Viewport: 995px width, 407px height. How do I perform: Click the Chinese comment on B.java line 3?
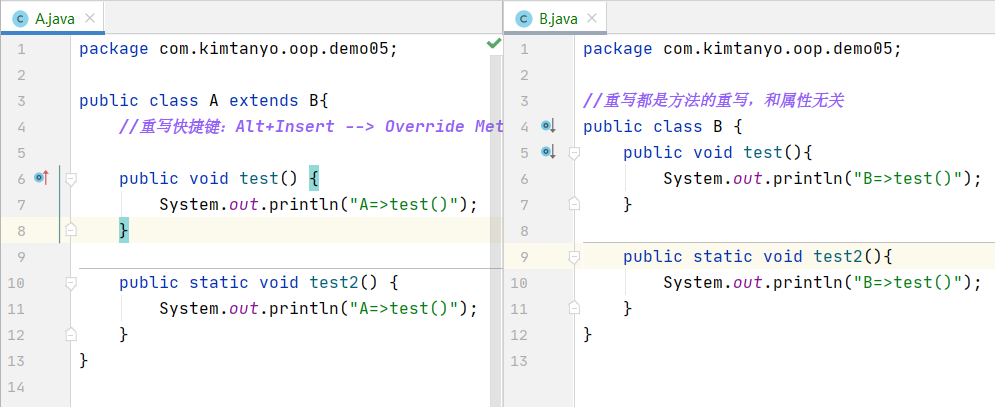point(713,101)
